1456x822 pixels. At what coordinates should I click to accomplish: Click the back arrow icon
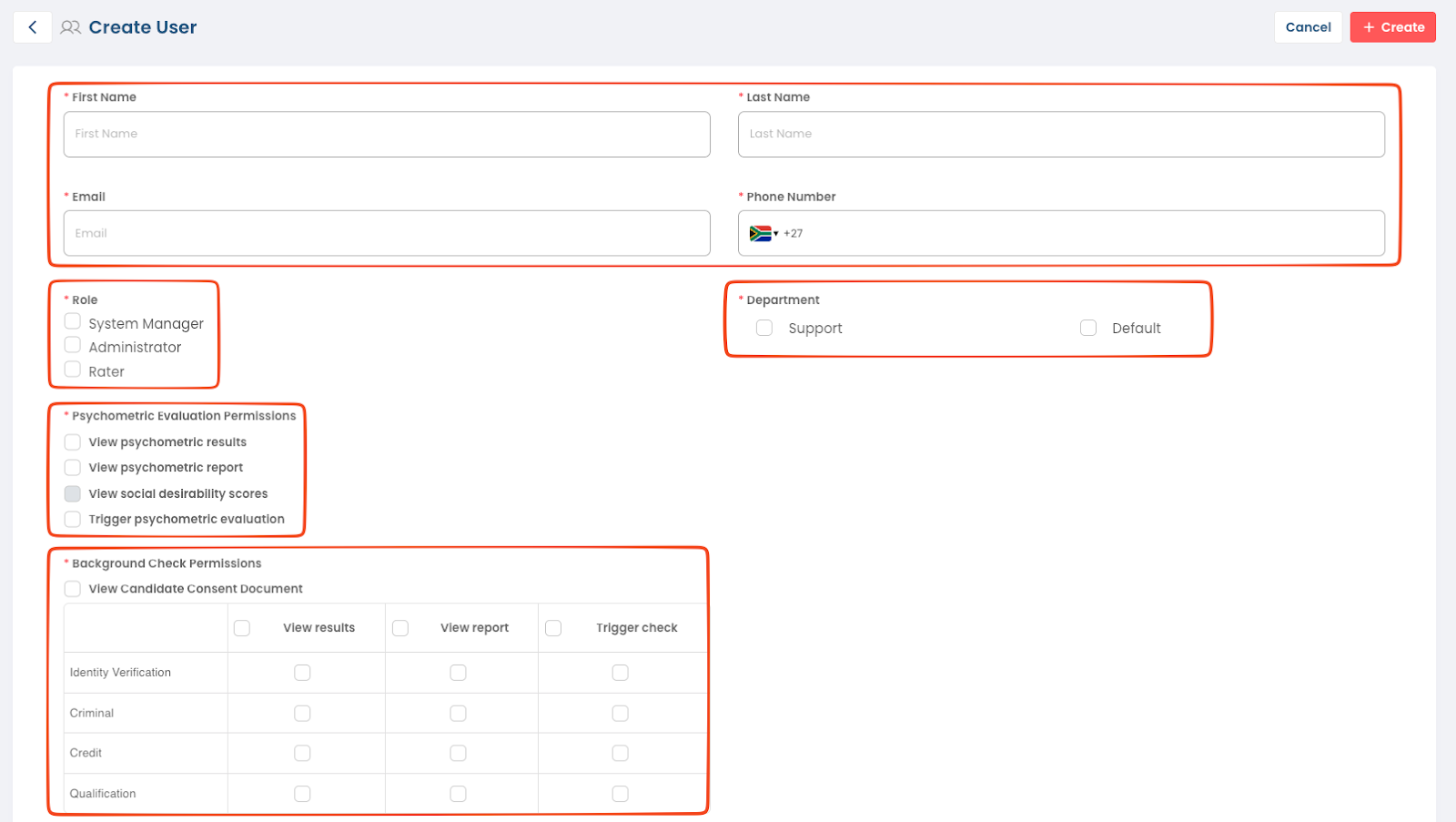33,27
